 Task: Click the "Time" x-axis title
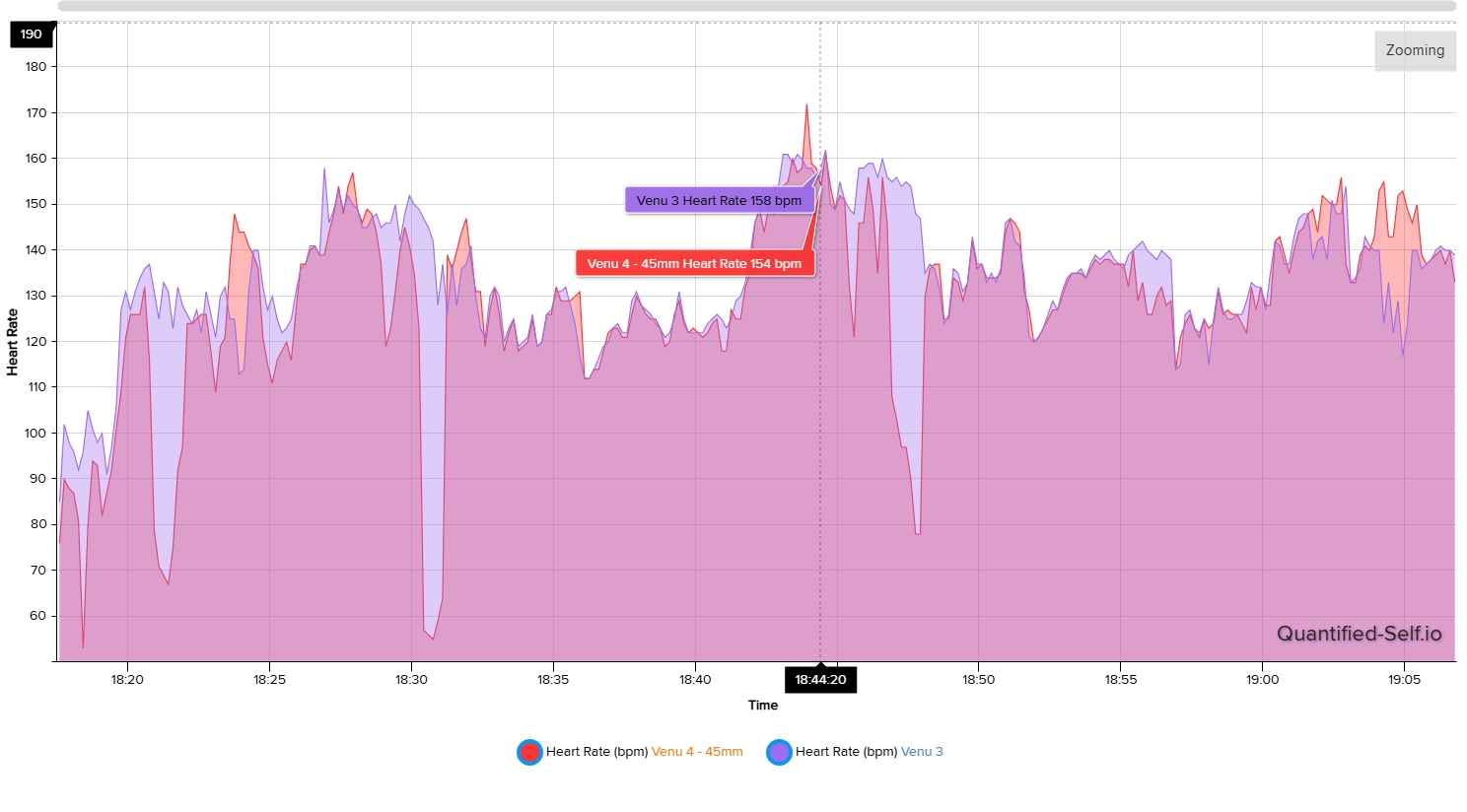tap(762, 706)
